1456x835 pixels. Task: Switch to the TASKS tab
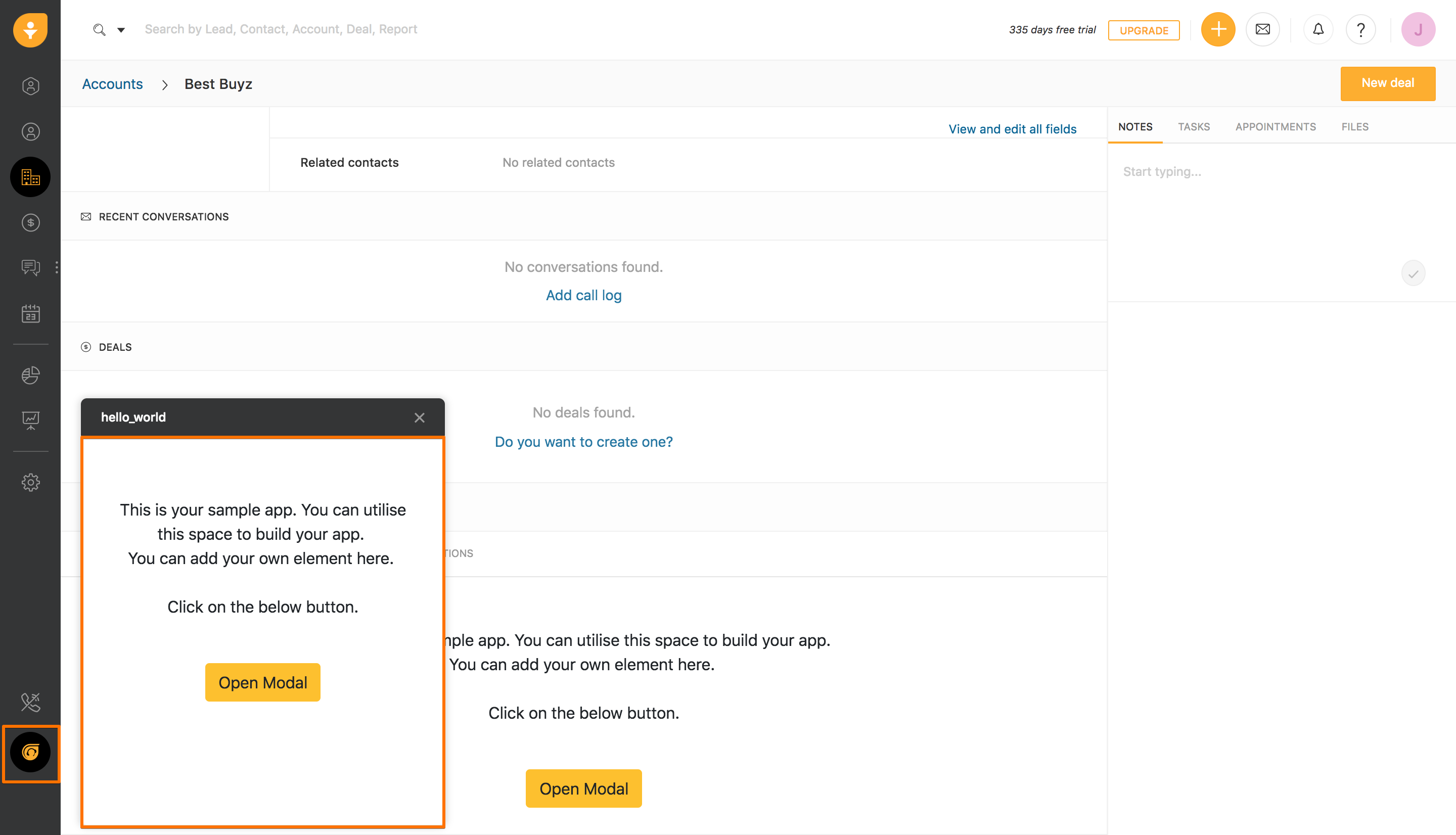coord(1193,127)
